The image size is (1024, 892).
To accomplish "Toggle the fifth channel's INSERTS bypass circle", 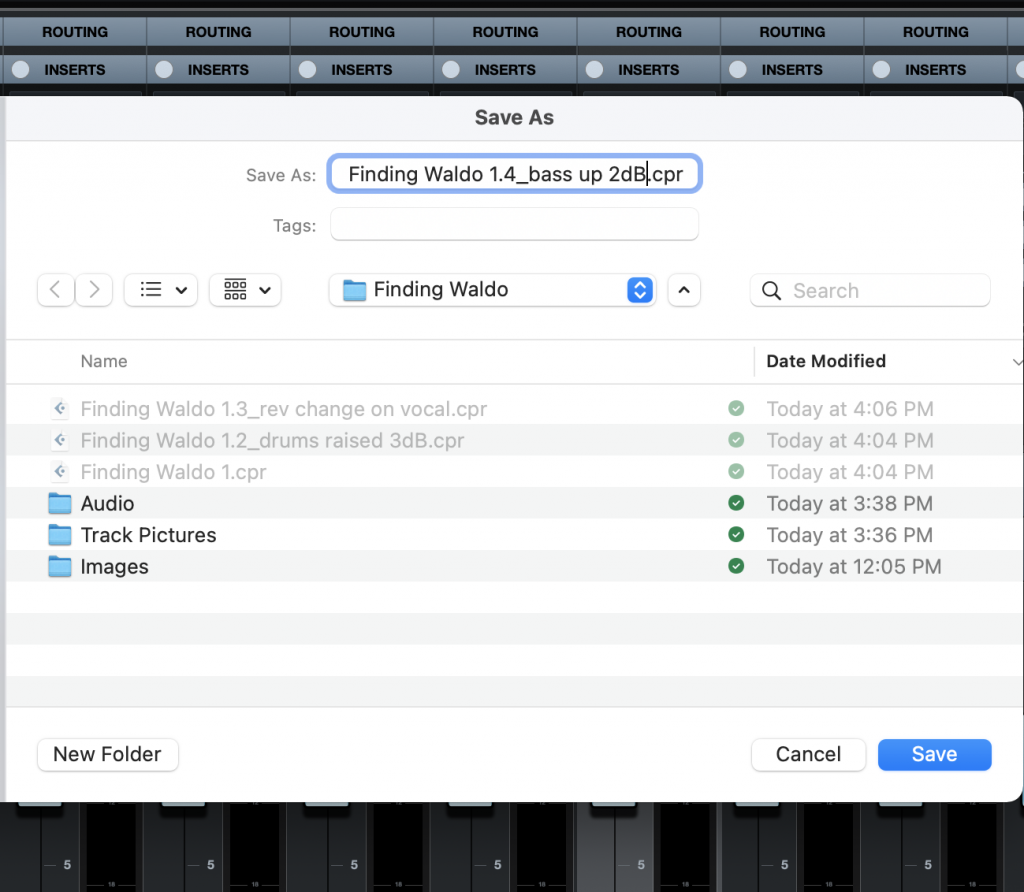I will click(594, 70).
